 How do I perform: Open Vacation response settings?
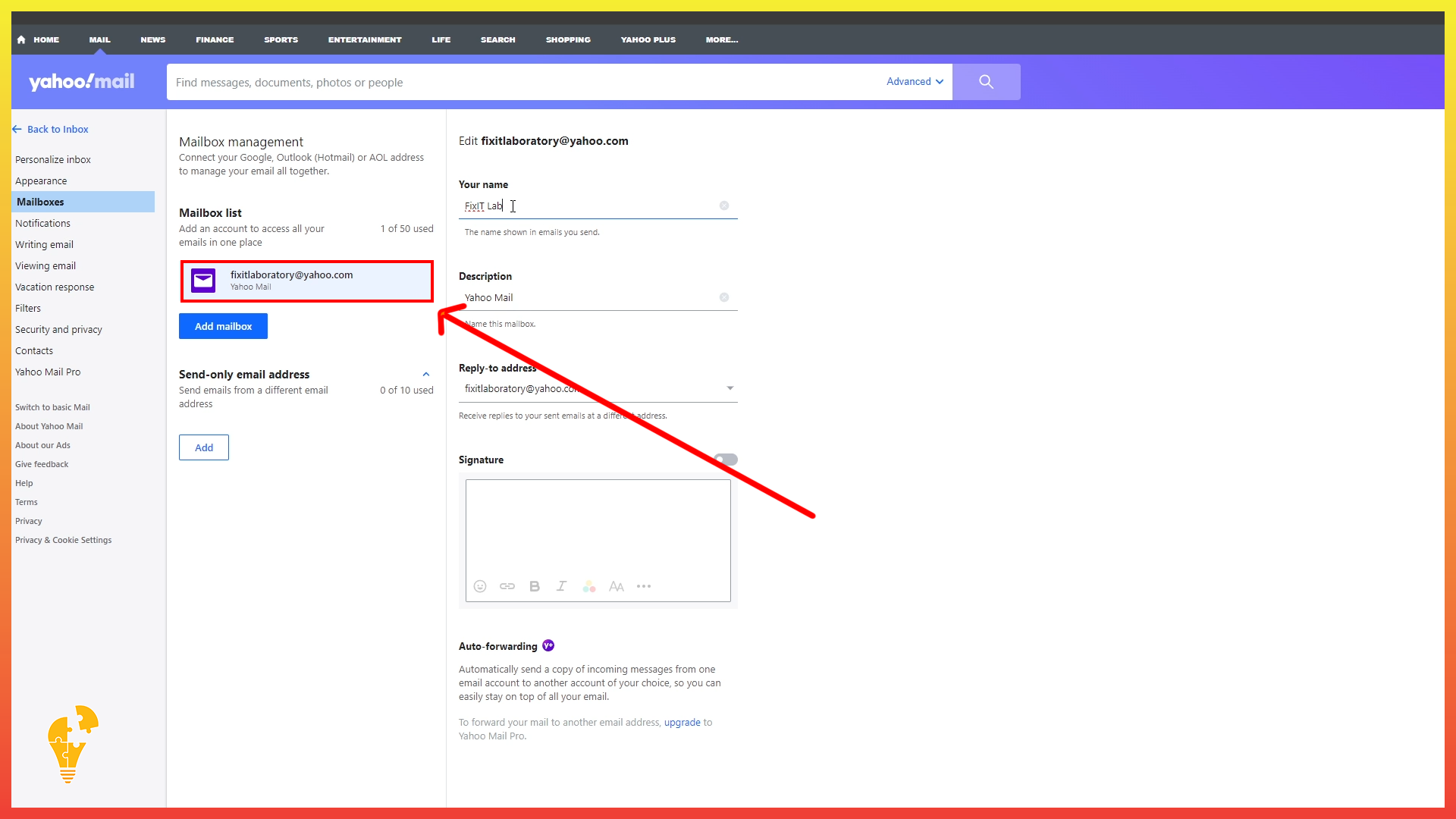[x=55, y=287]
